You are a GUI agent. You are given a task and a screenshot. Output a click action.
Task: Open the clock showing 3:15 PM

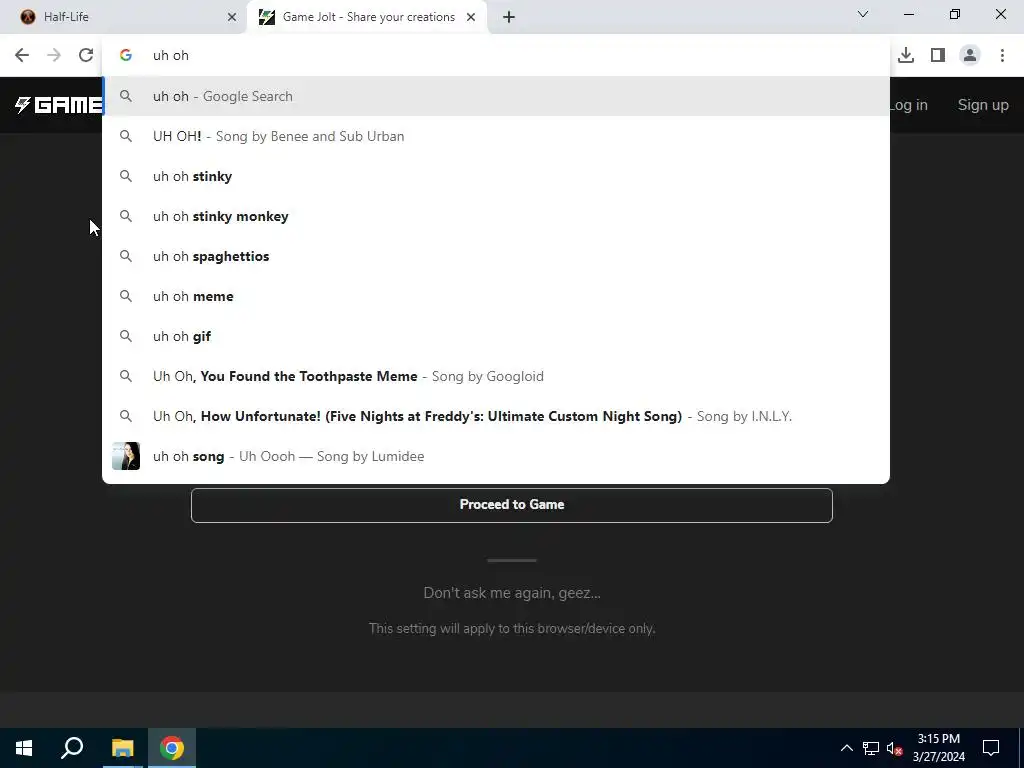click(x=938, y=748)
